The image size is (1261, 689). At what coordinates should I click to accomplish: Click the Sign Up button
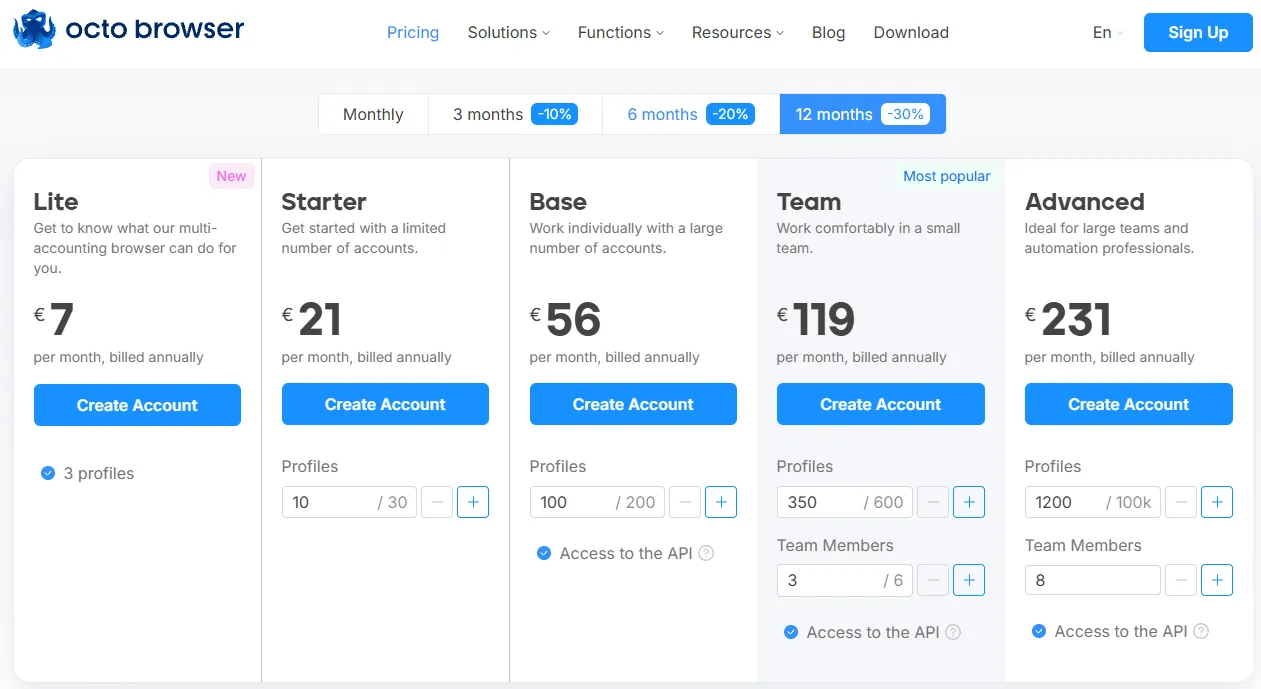click(x=1197, y=32)
